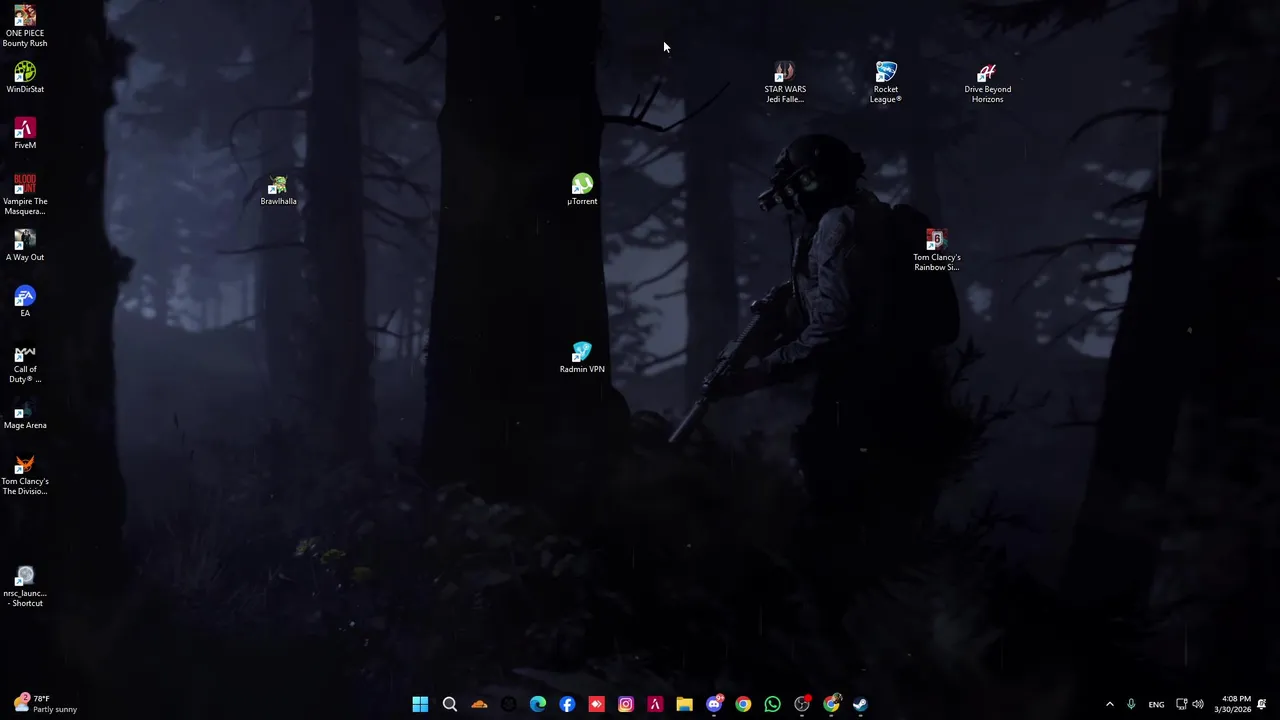This screenshot has width=1280, height=720.
Task: Open quick settings via the speaker icon
Action: coord(1198,704)
